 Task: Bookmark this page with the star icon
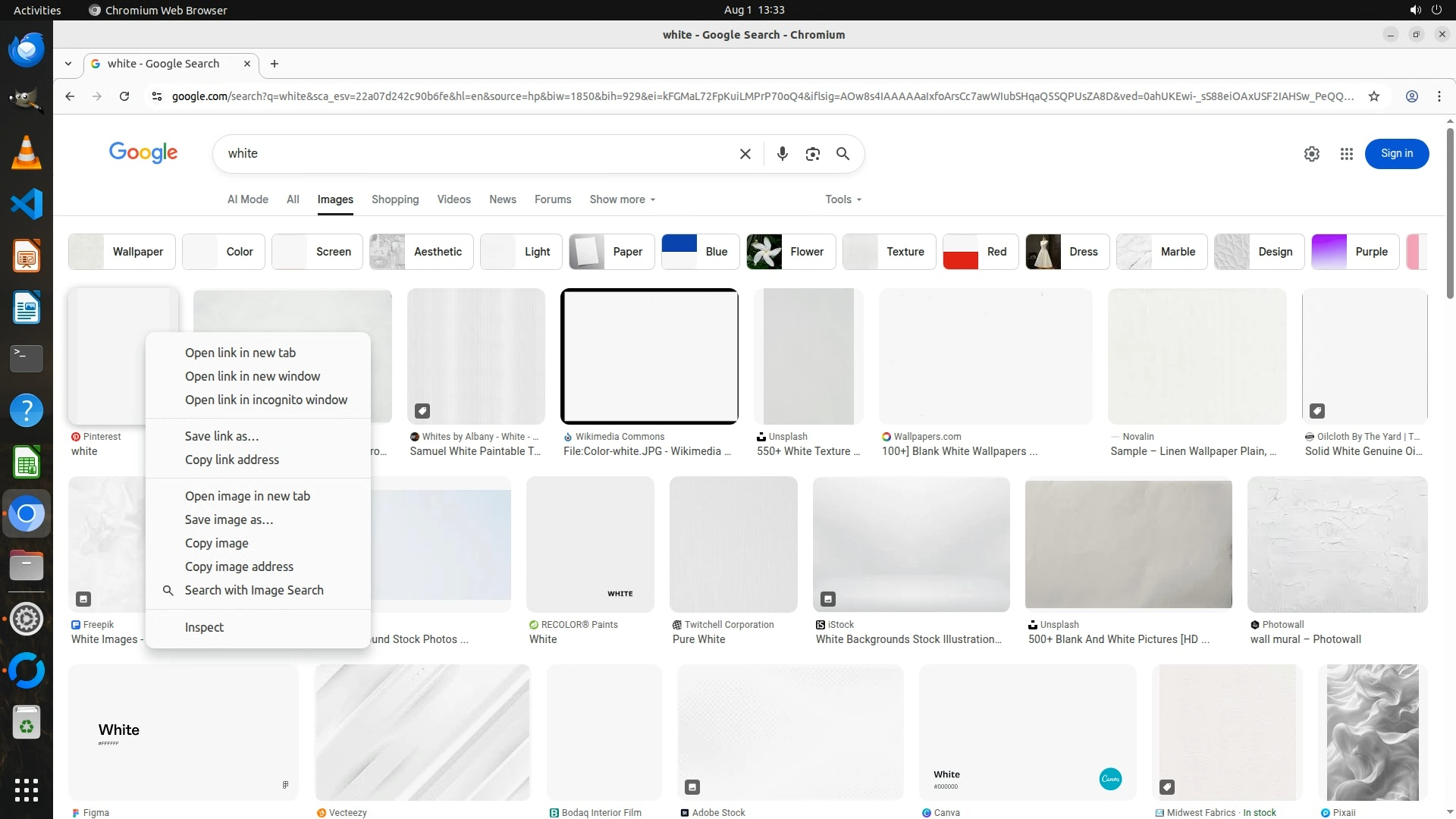pos(1373,96)
